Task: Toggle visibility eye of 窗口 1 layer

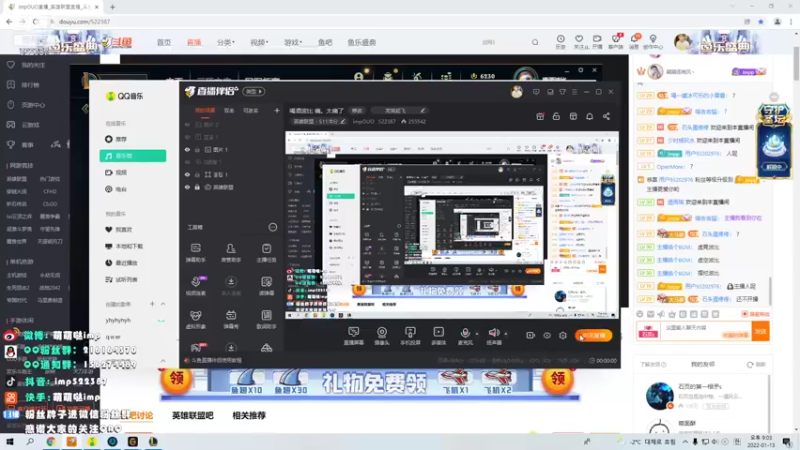Action: (x=187, y=175)
